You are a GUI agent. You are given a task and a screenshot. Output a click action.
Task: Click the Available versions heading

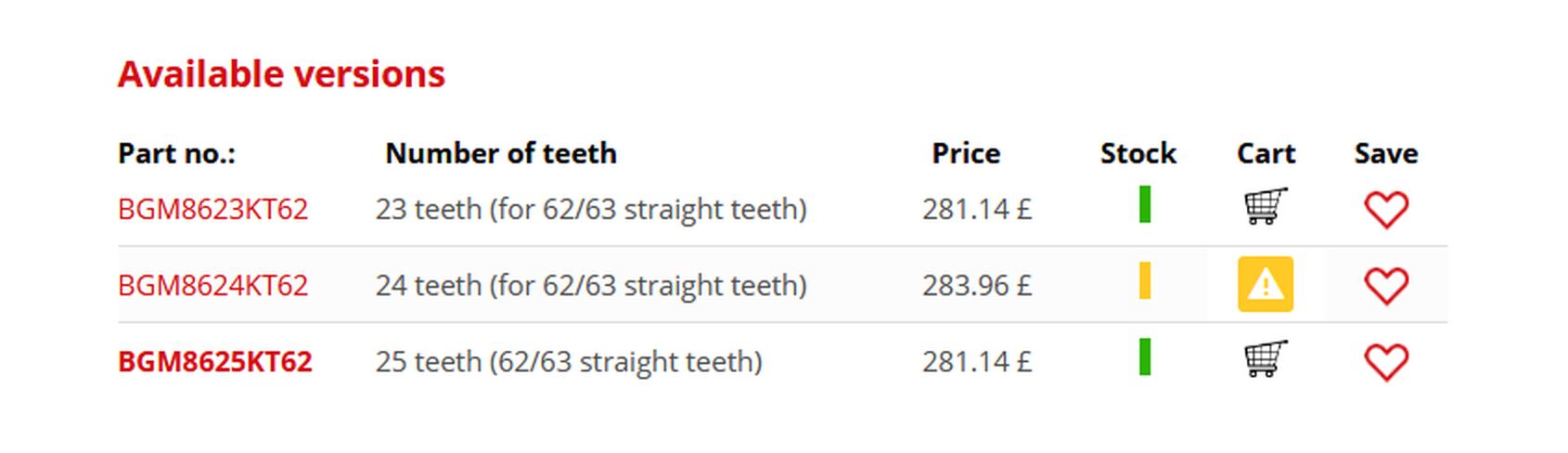281,74
